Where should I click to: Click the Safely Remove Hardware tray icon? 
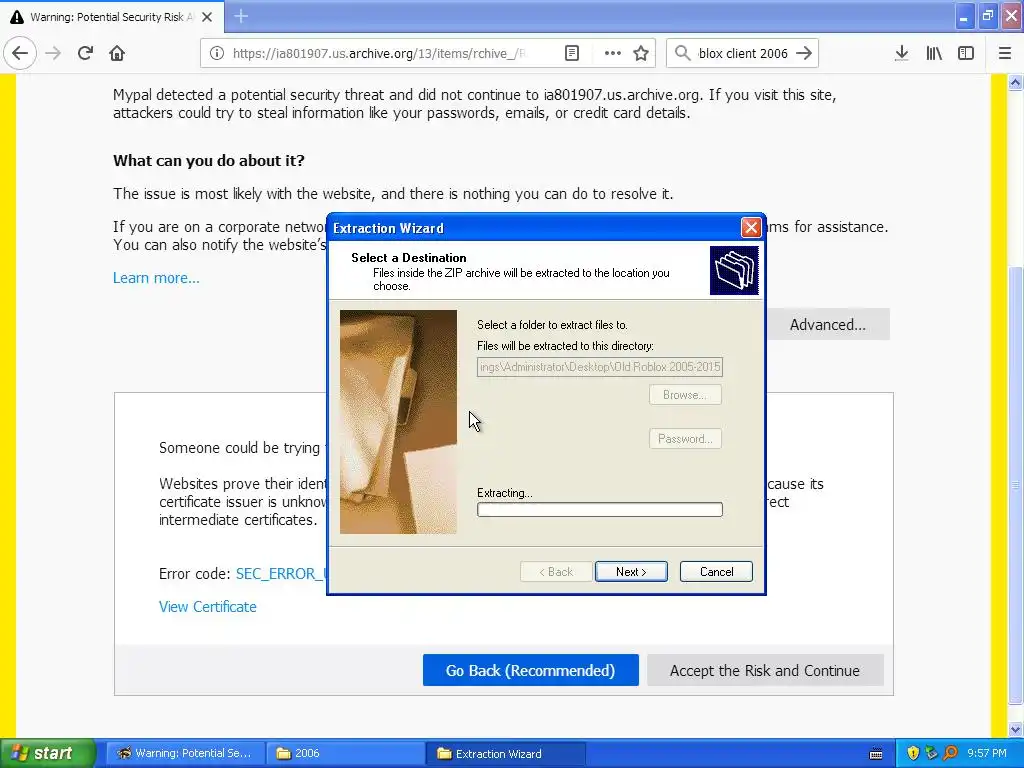tap(931, 753)
